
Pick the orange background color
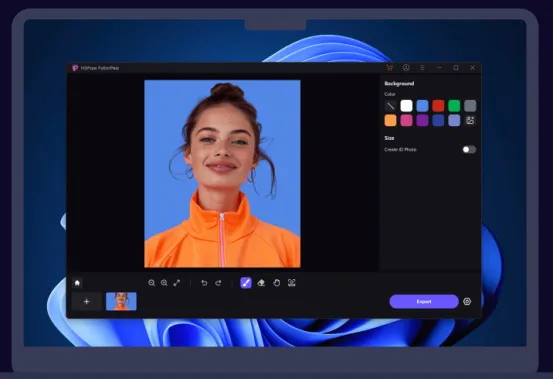tap(390, 120)
